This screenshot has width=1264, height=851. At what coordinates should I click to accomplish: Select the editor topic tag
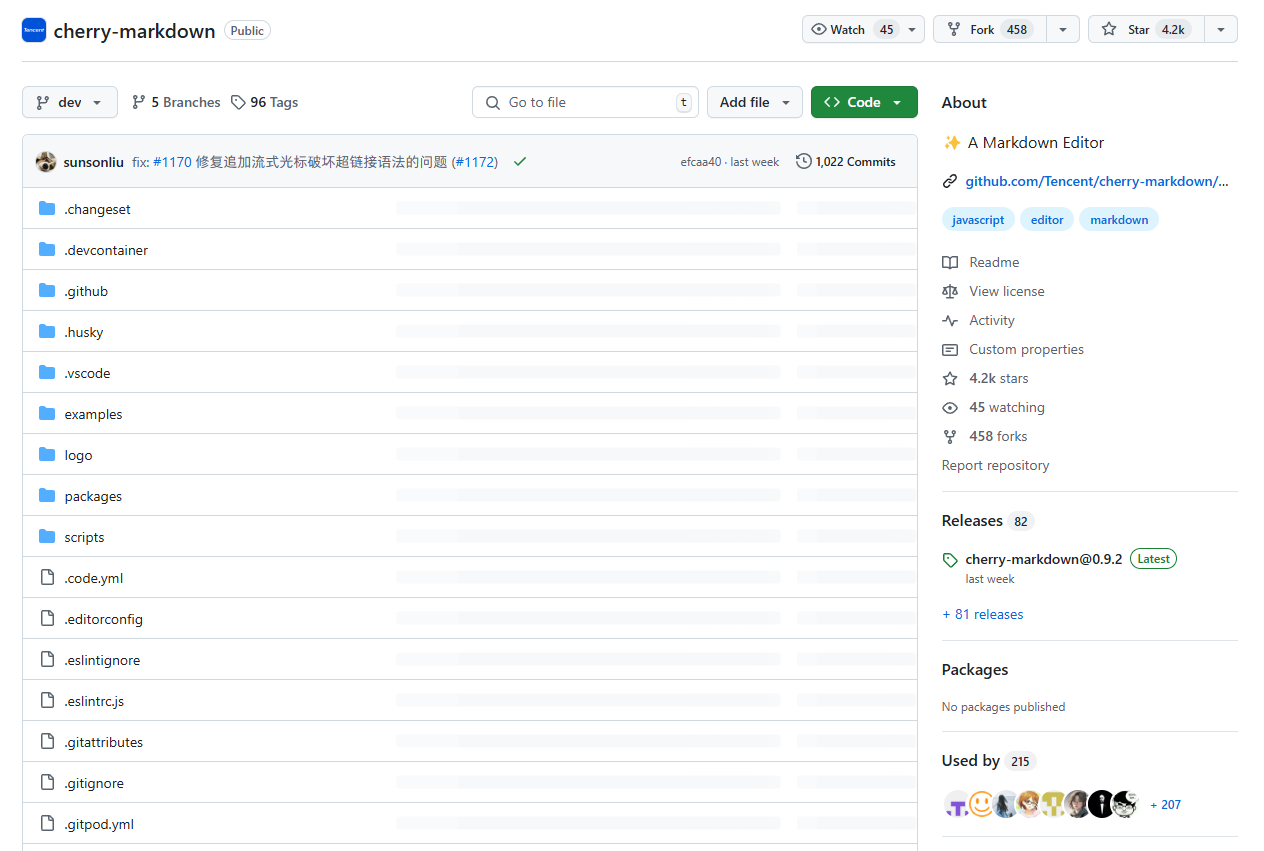pos(1047,219)
